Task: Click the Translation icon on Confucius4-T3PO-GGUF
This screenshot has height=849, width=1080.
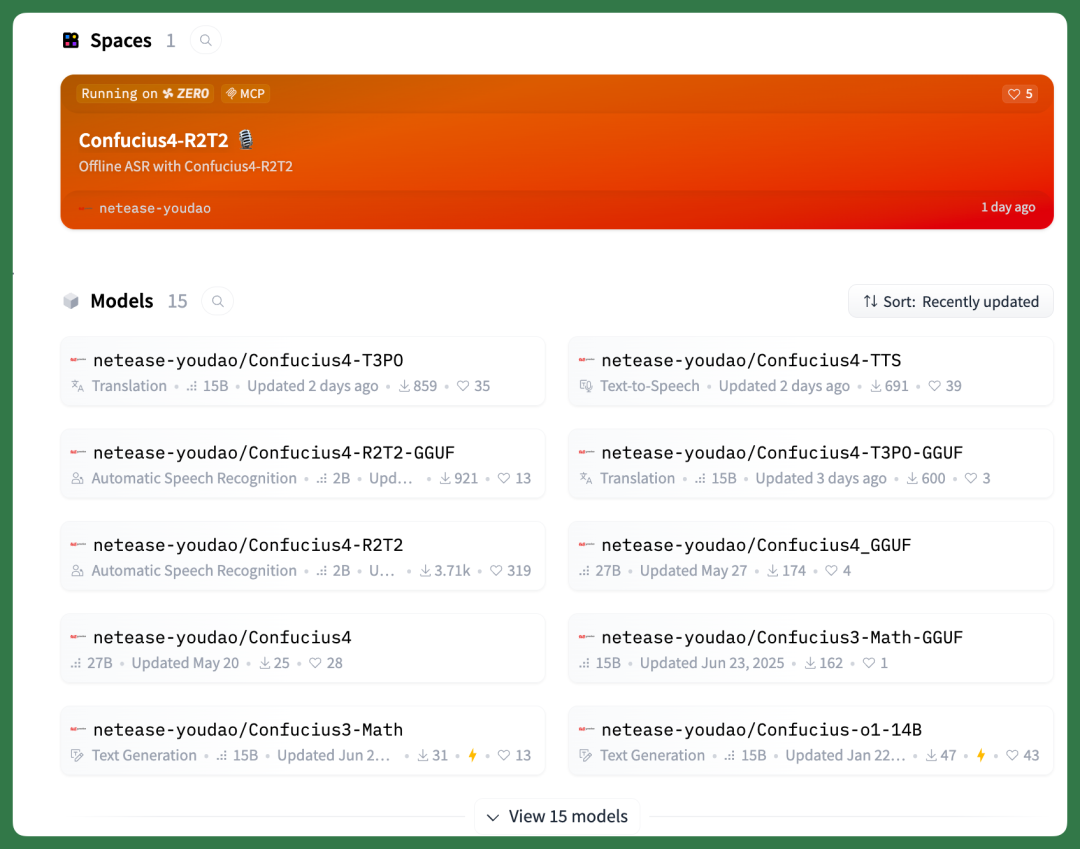Action: pyautogui.click(x=586, y=479)
